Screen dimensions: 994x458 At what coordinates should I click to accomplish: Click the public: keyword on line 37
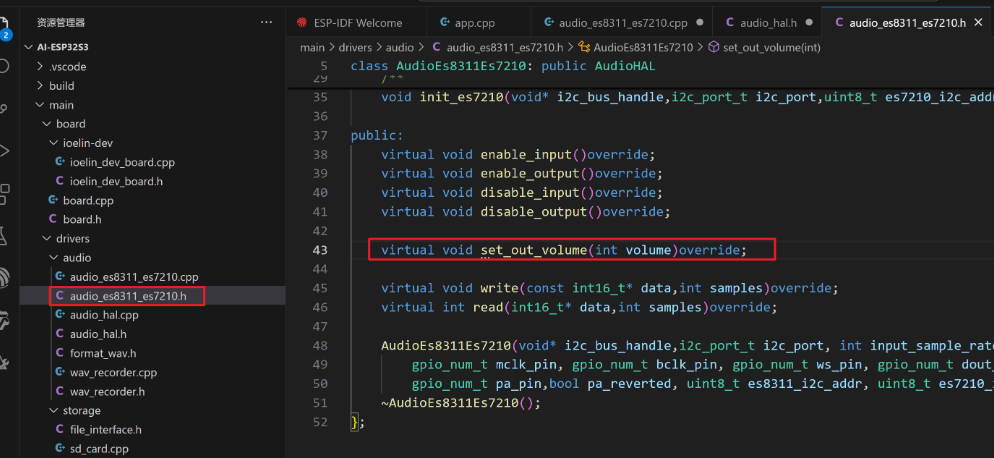click(377, 135)
